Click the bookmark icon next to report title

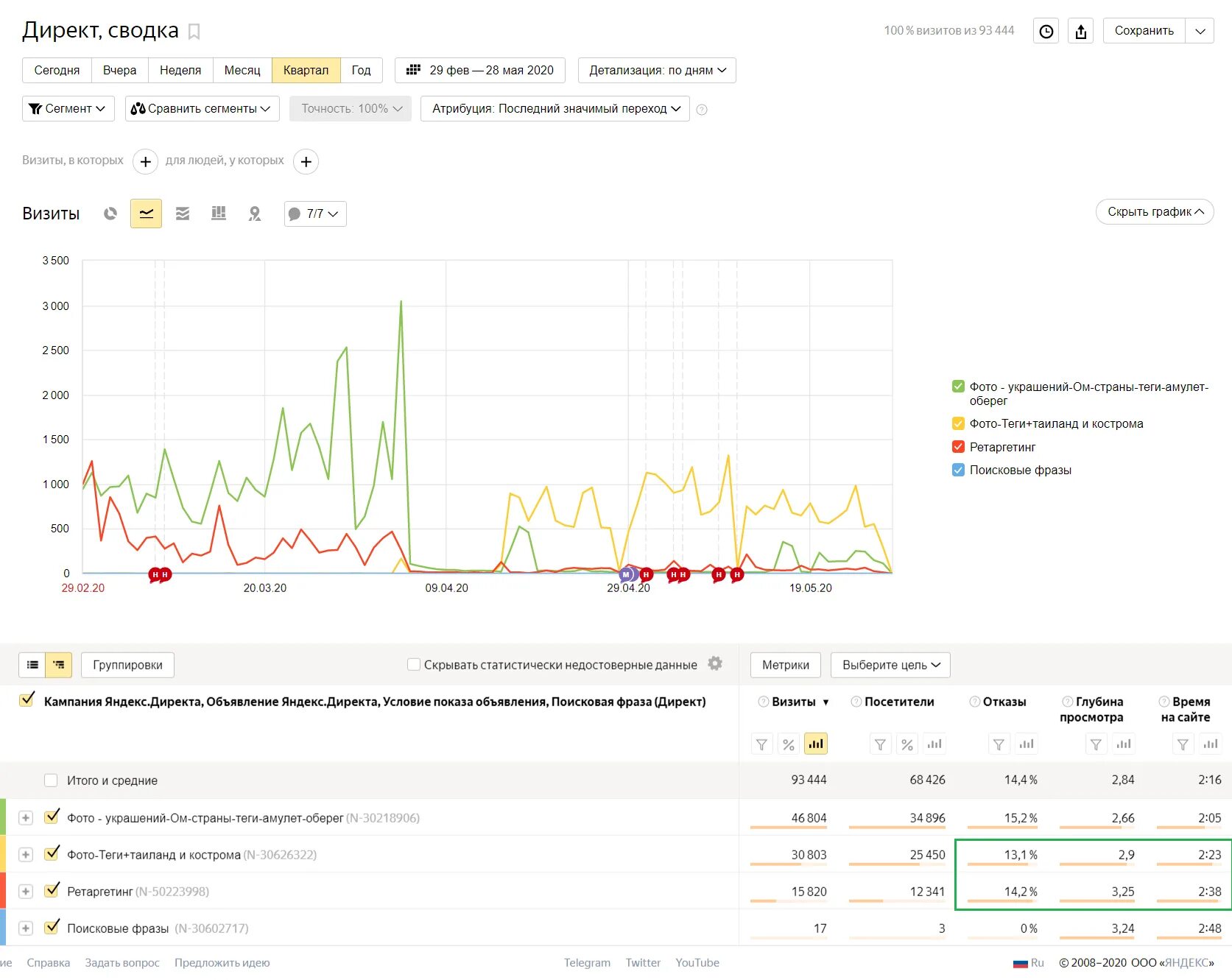click(194, 32)
